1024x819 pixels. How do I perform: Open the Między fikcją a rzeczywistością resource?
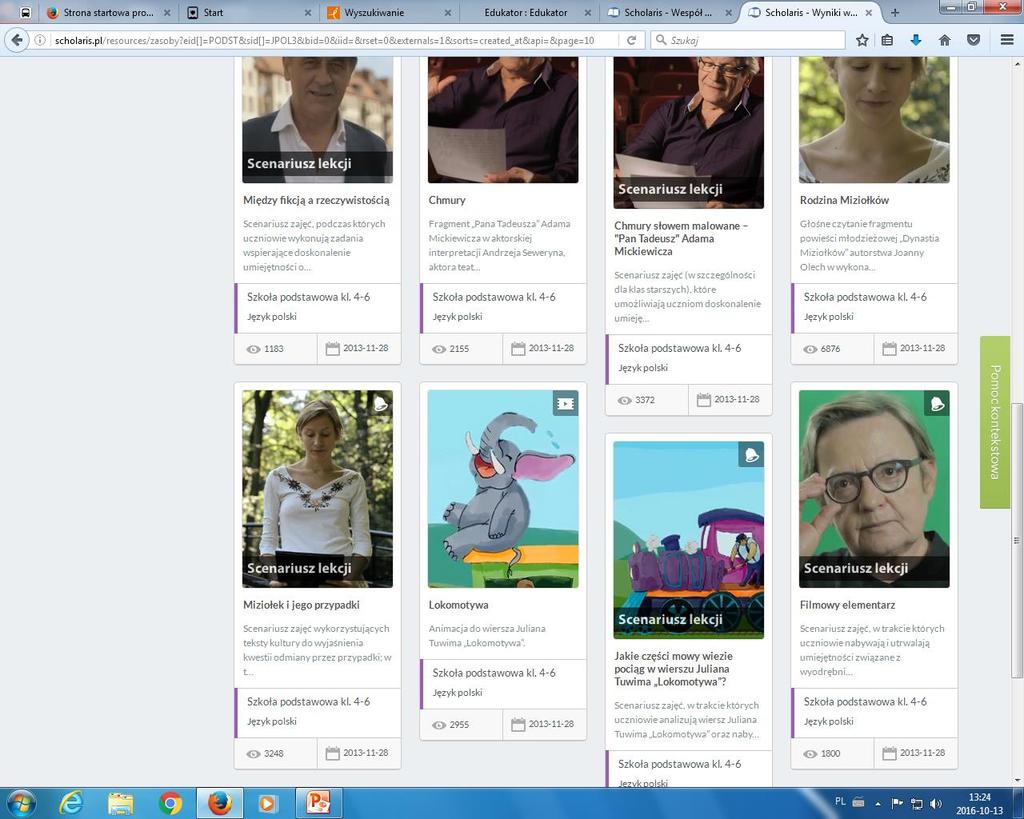(x=316, y=201)
